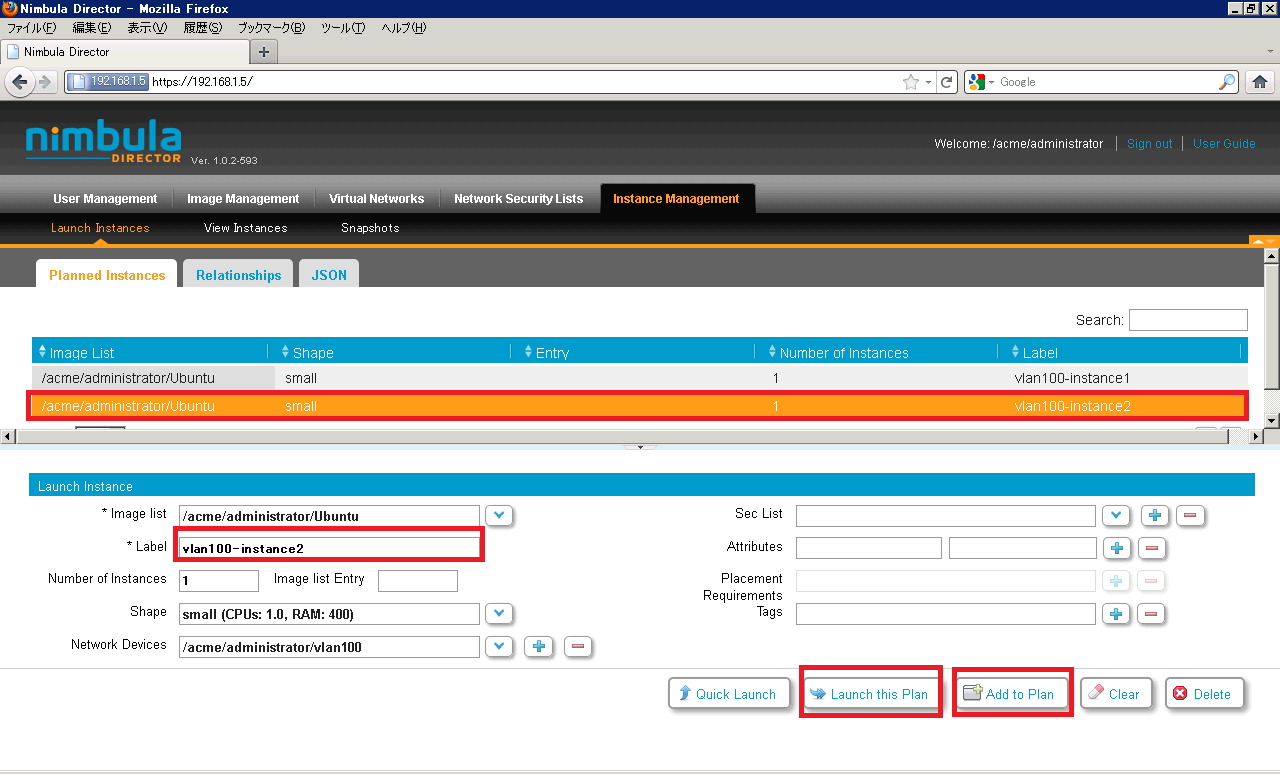Click the Search input field
This screenshot has height=774, width=1280.
pos(1188,320)
